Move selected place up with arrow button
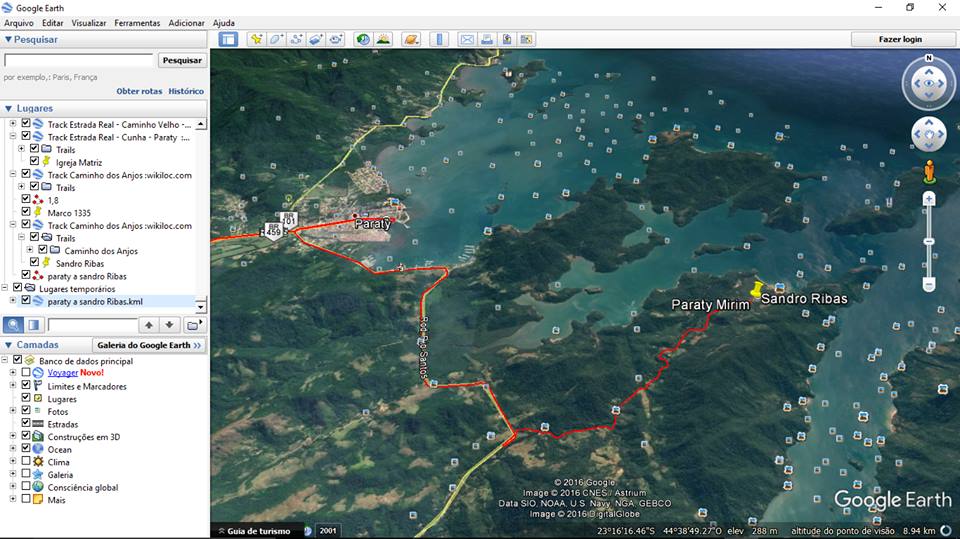Screen dimensions: 960x539 [x=149, y=325]
